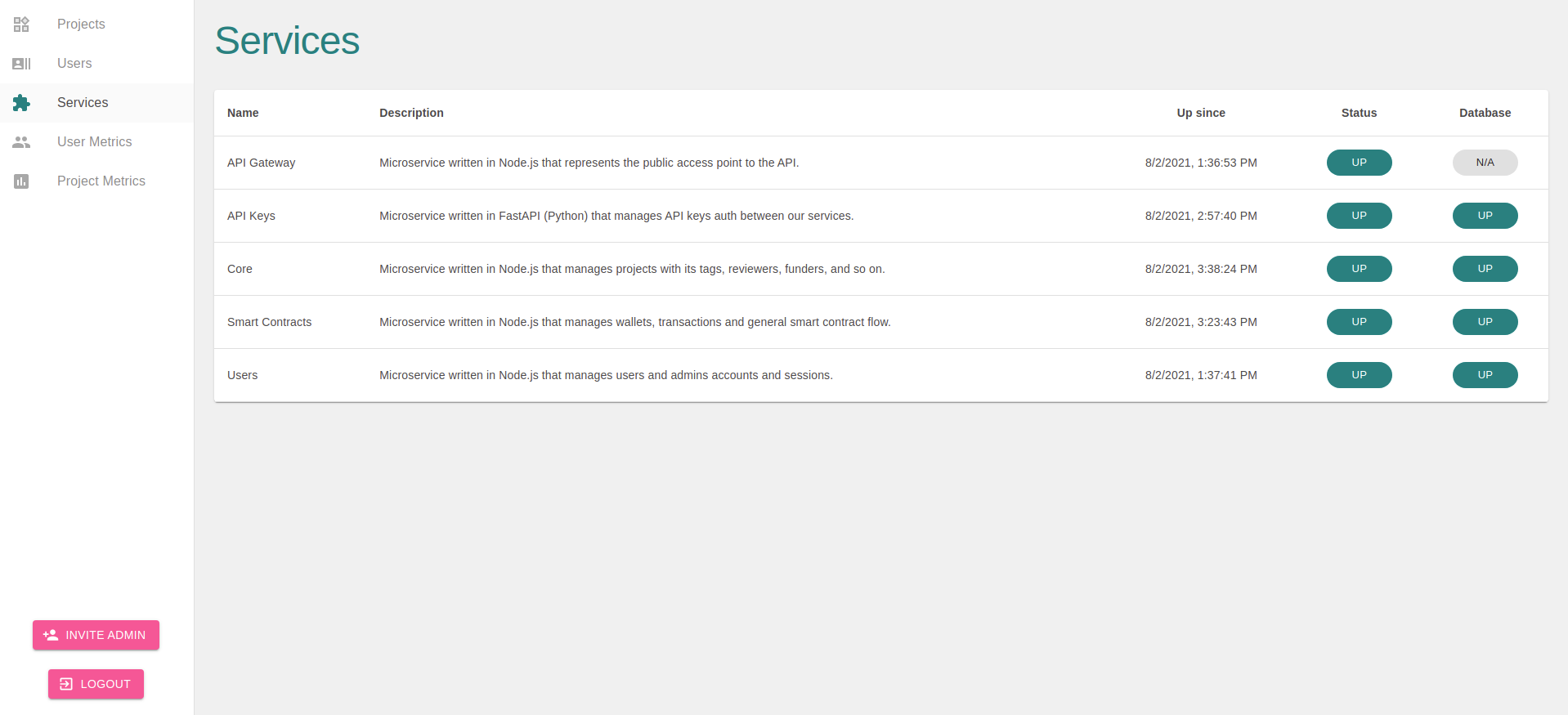Image resolution: width=1568 pixels, height=715 pixels.
Task: Click the API Gateway status UP chip
Action: 1359,163
